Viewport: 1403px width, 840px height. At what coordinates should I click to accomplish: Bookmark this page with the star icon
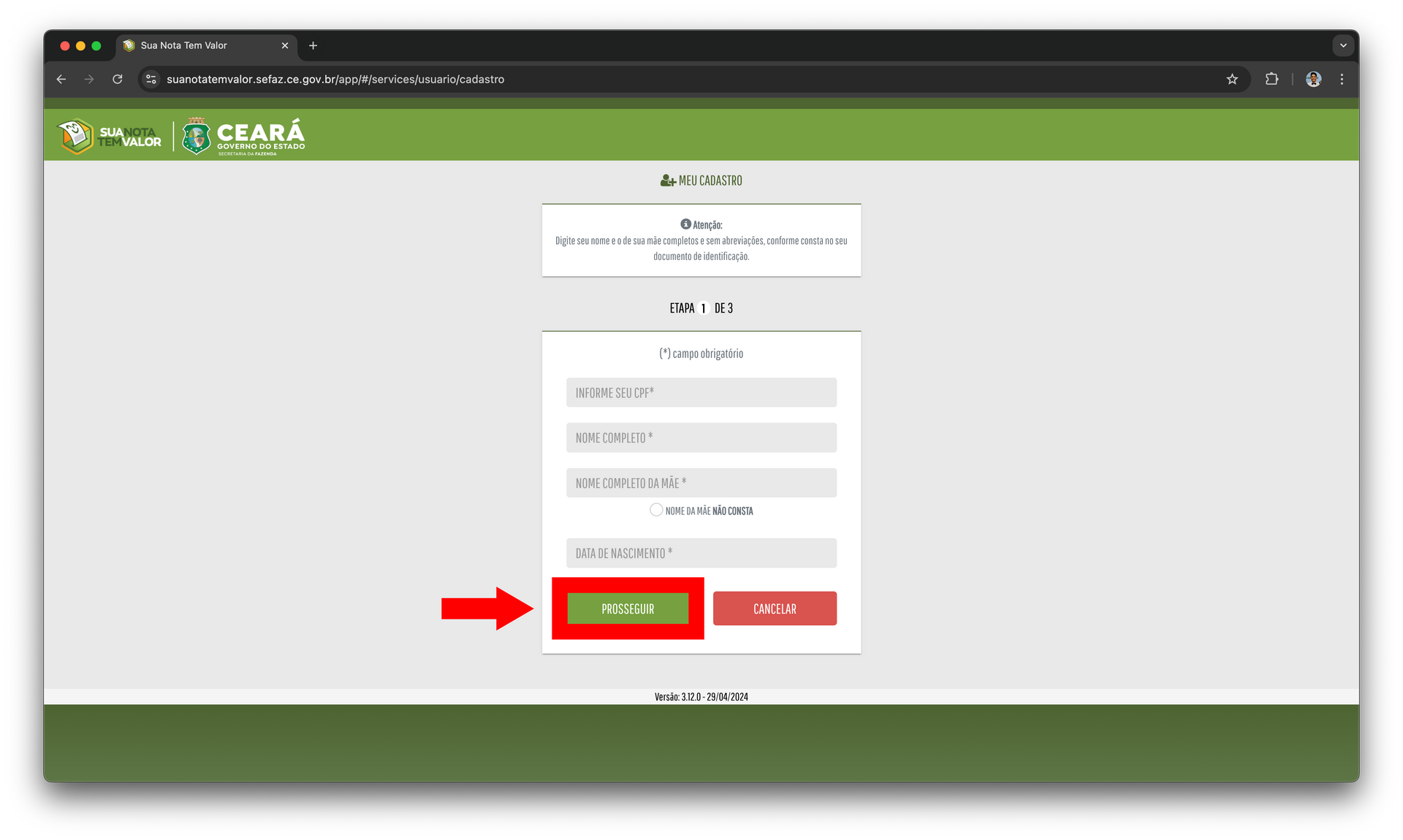point(1232,79)
